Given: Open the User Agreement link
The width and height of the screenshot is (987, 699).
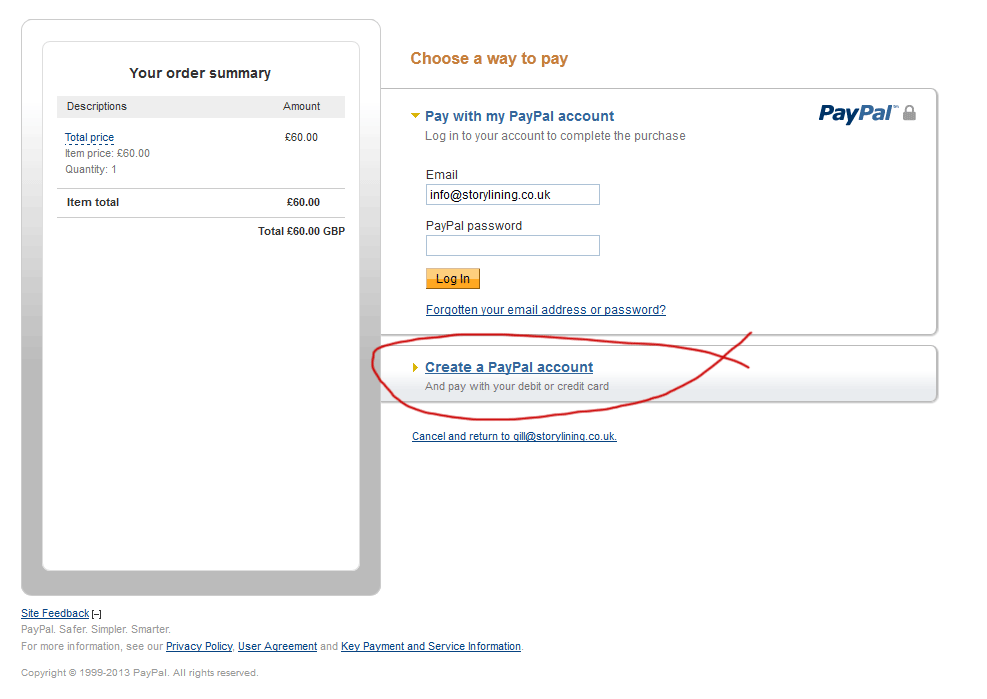Looking at the screenshot, I should coord(277,647).
